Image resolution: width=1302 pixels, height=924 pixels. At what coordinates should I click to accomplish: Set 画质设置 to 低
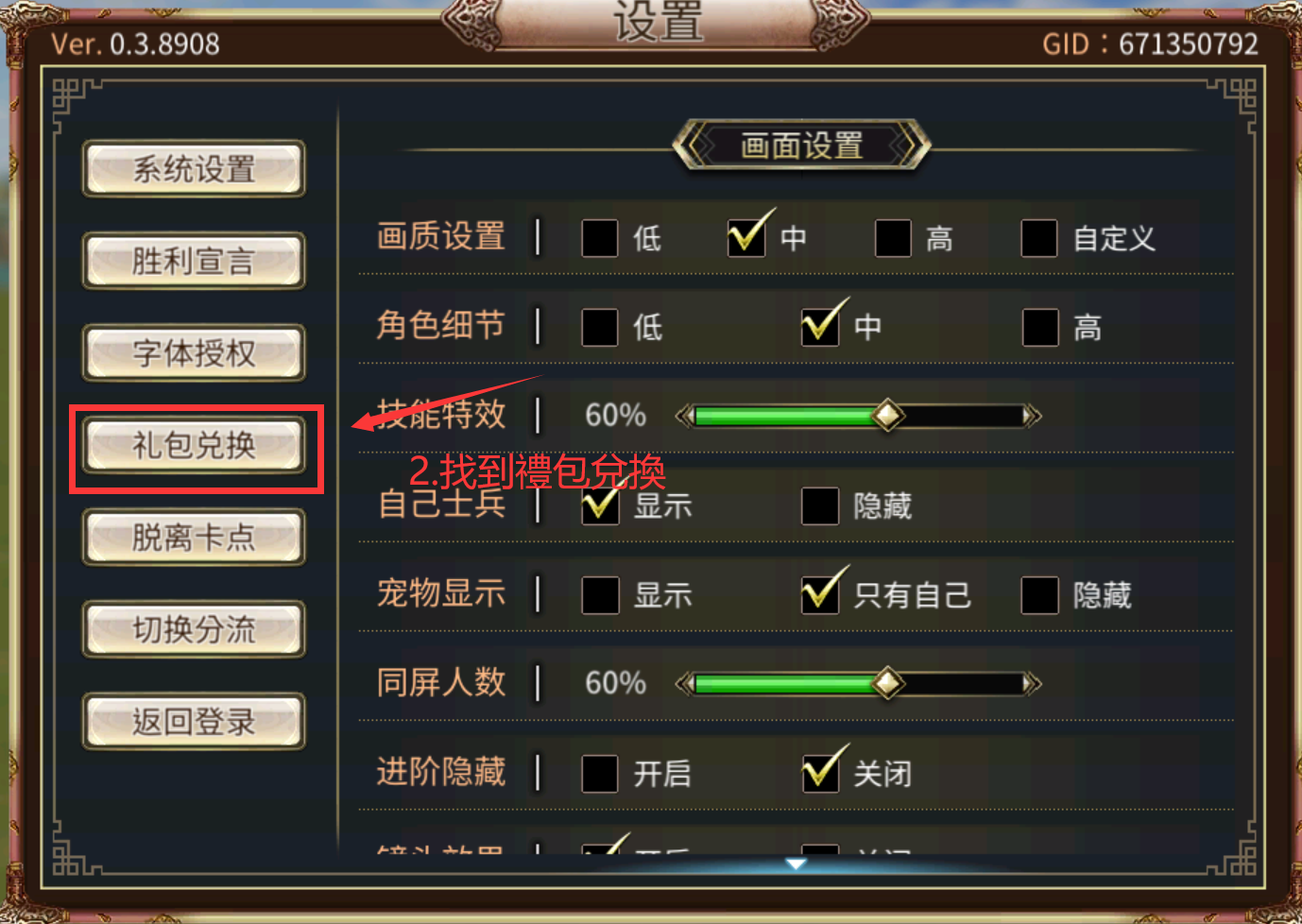pos(600,239)
